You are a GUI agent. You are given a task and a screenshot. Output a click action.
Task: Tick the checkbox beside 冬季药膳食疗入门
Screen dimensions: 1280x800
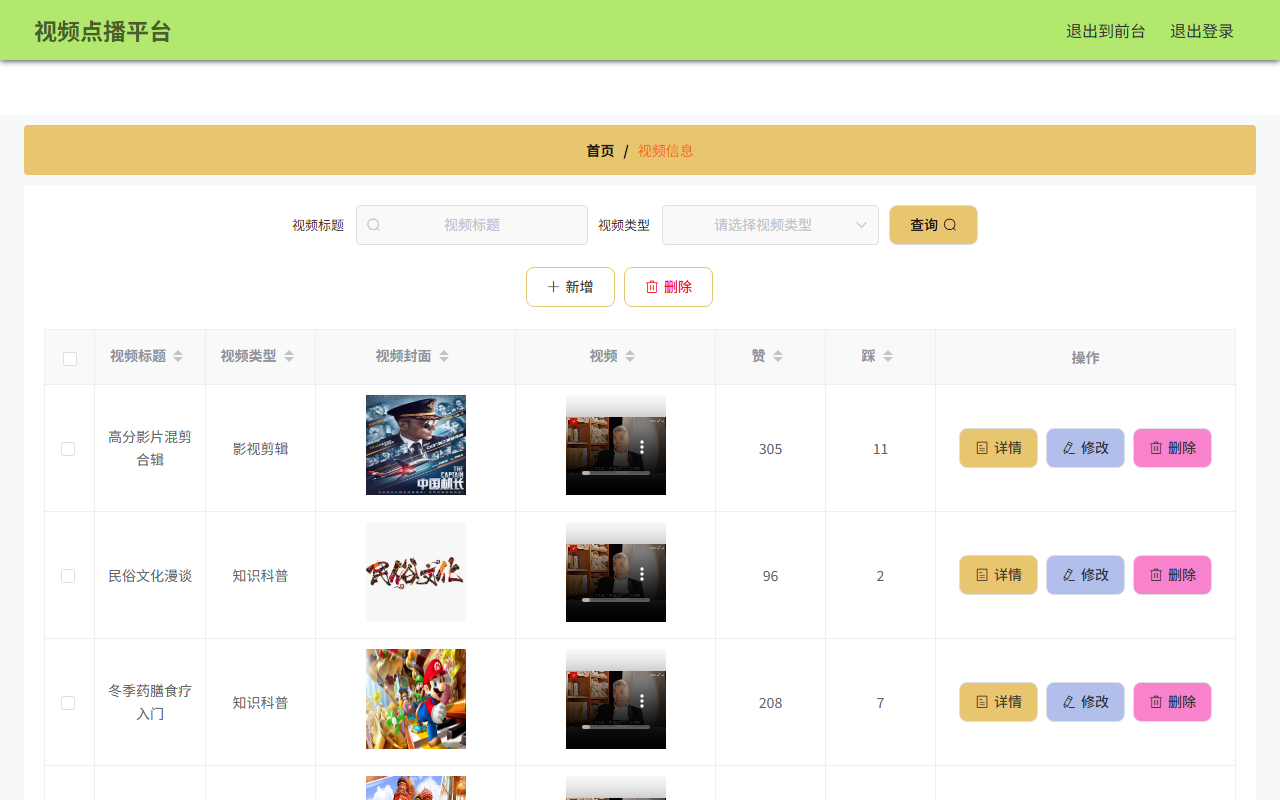point(68,703)
